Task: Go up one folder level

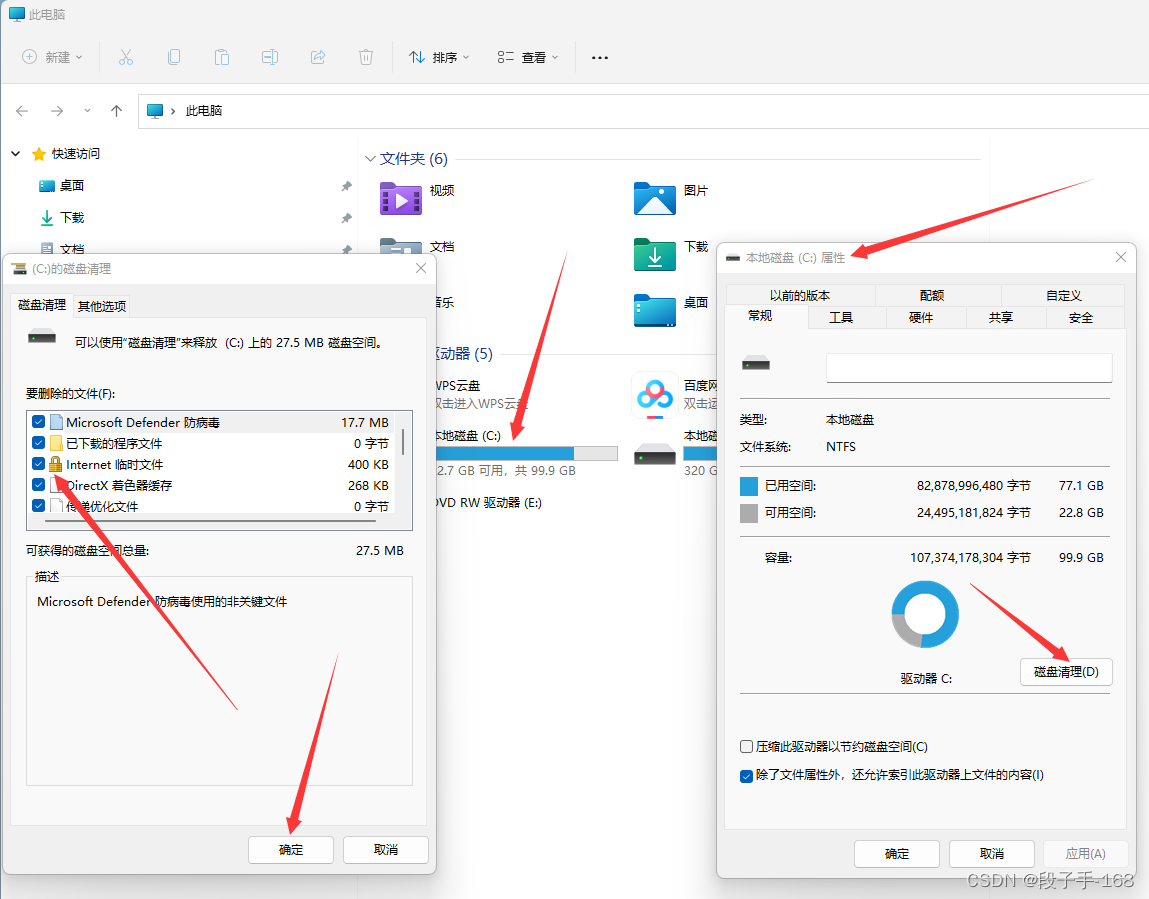Action: tap(116, 111)
